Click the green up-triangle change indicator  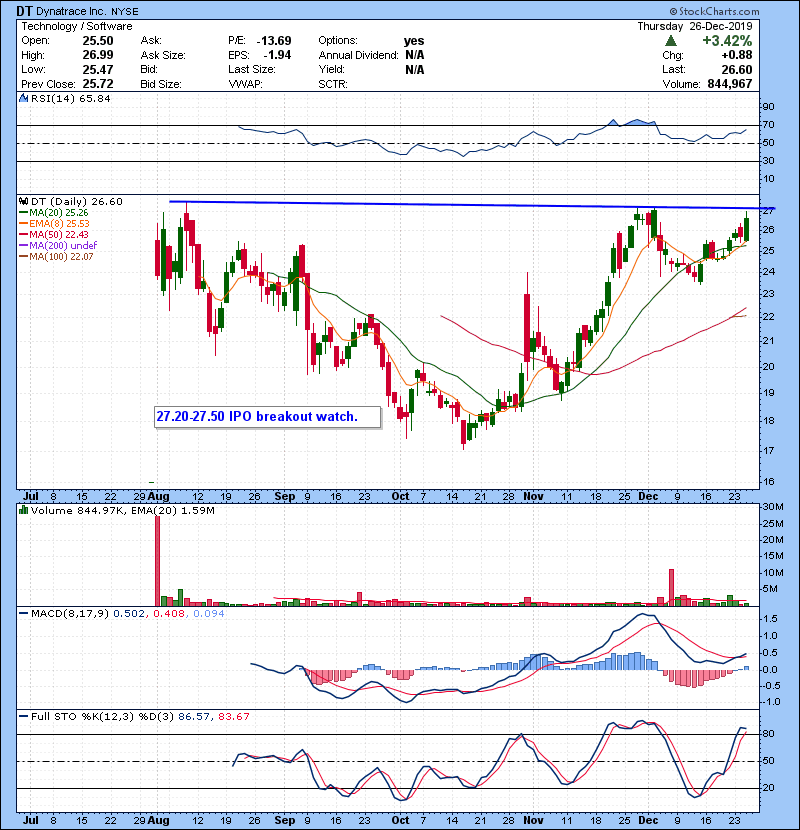(670, 41)
